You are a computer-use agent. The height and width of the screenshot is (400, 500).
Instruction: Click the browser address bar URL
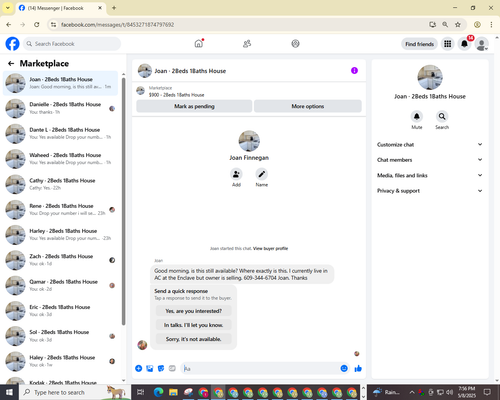click(117, 25)
